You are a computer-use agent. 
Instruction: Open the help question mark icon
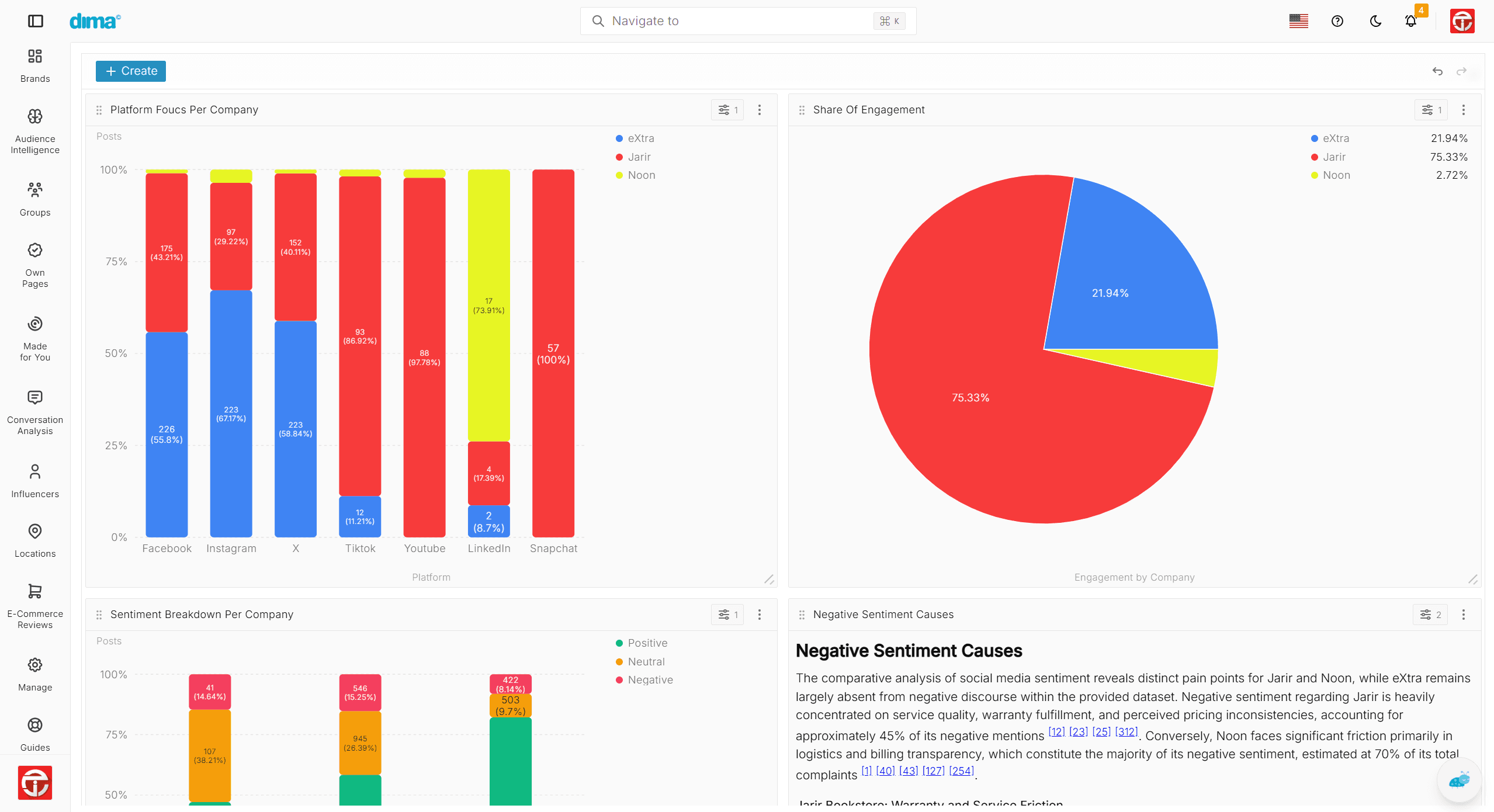coord(1337,21)
